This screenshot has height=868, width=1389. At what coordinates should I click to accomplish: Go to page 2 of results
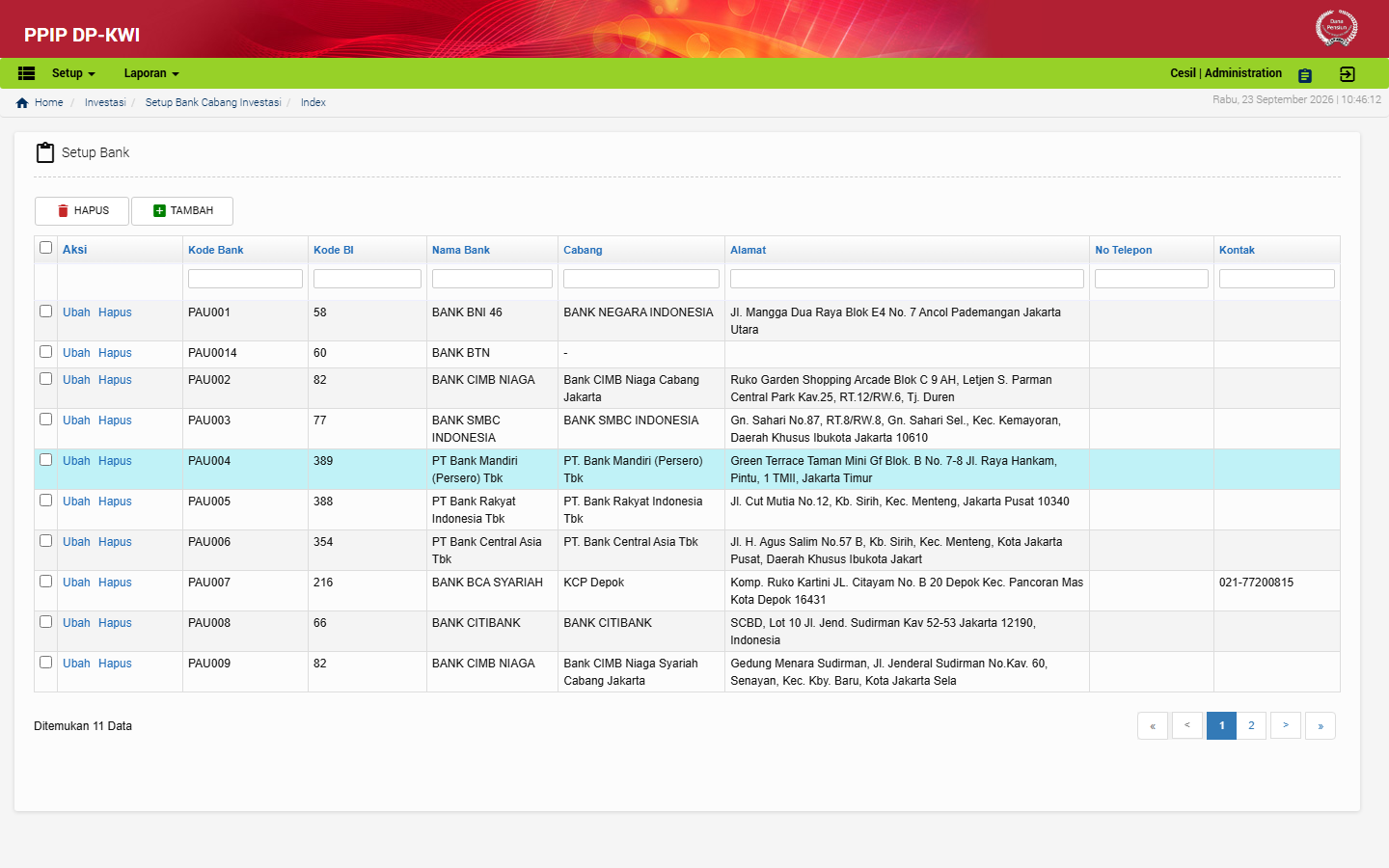pos(1251,725)
